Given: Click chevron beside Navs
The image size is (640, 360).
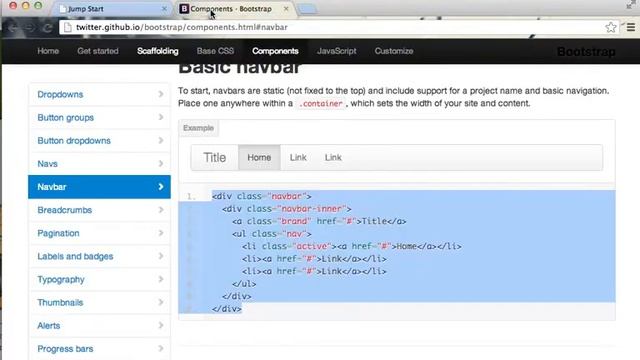Looking at the screenshot, I should 161,164.
